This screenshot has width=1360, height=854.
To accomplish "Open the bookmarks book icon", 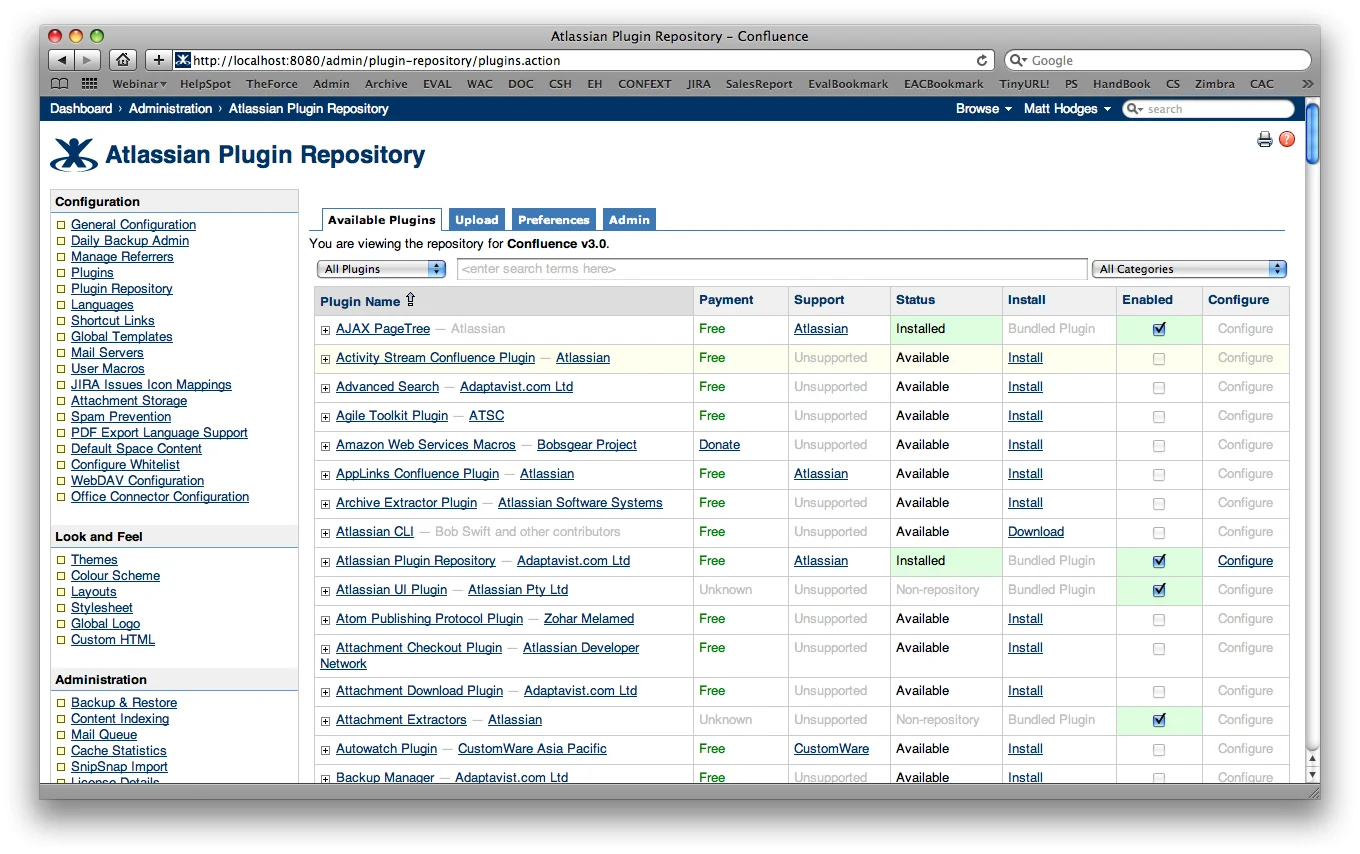I will point(60,84).
